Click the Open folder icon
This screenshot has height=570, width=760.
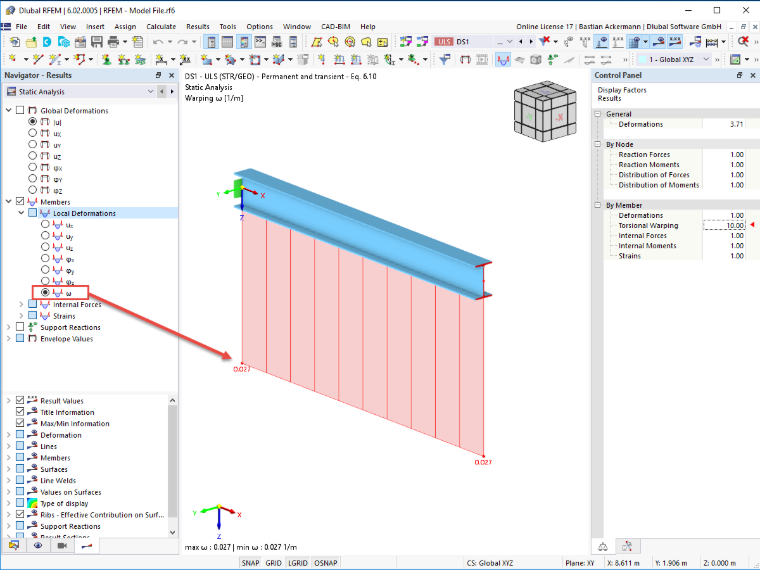point(31,42)
